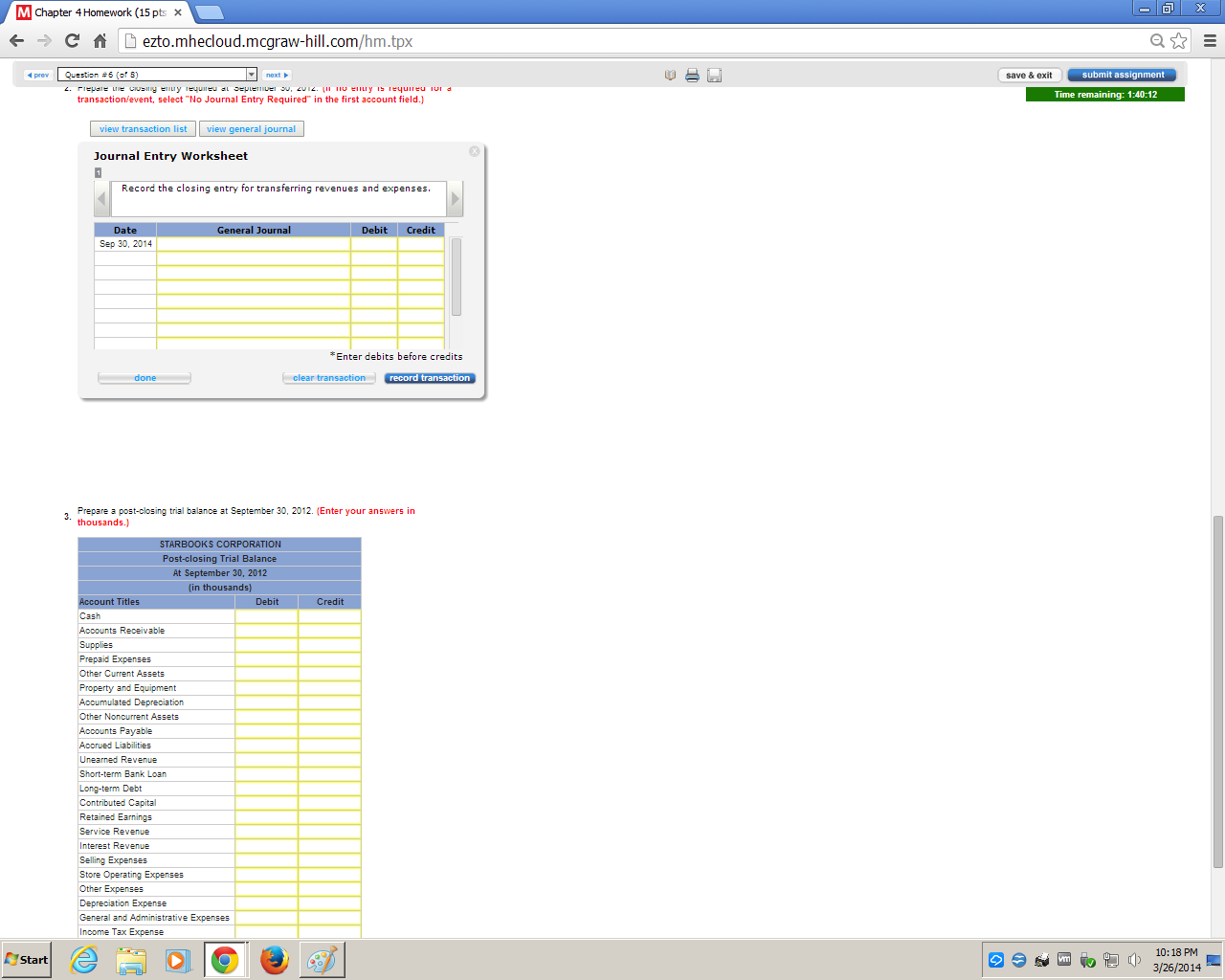
Task: Close the Journal Entry Worksheet panel
Action: click(474, 151)
